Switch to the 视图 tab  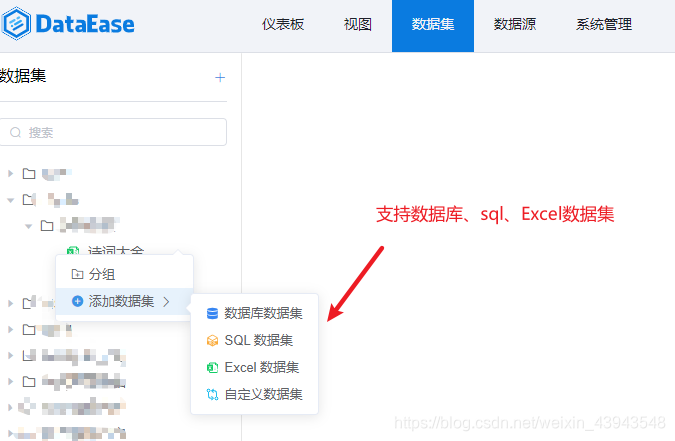pos(357,25)
